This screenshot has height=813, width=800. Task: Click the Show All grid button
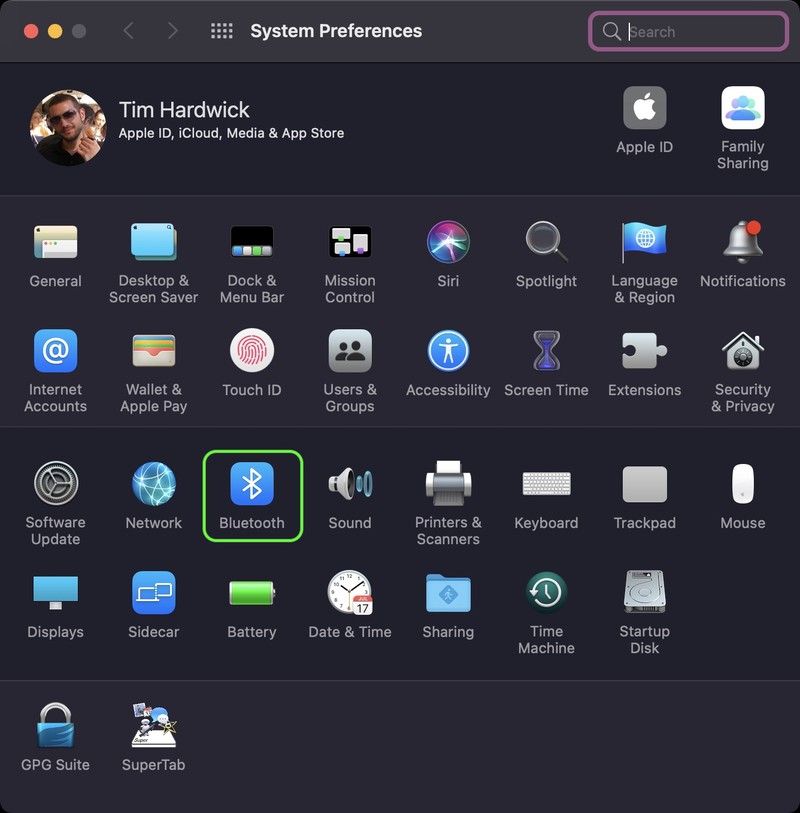click(x=221, y=31)
